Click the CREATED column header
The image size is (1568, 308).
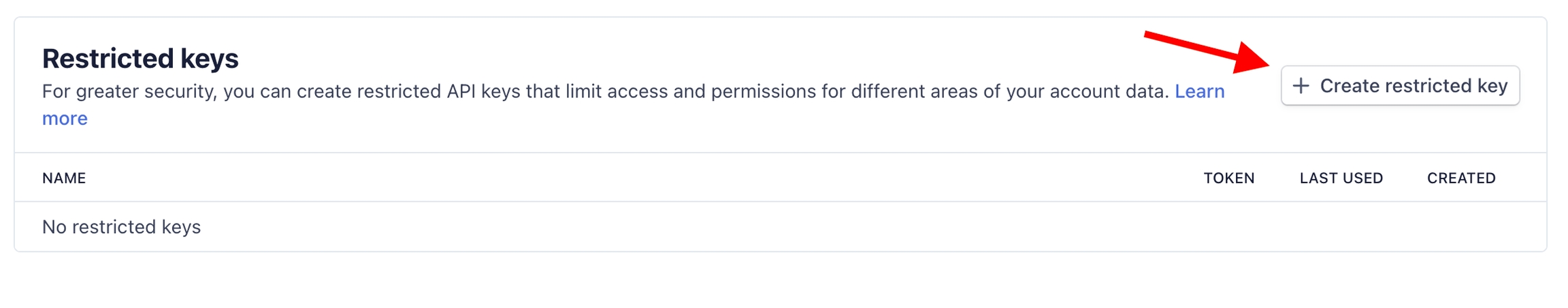click(x=1461, y=178)
